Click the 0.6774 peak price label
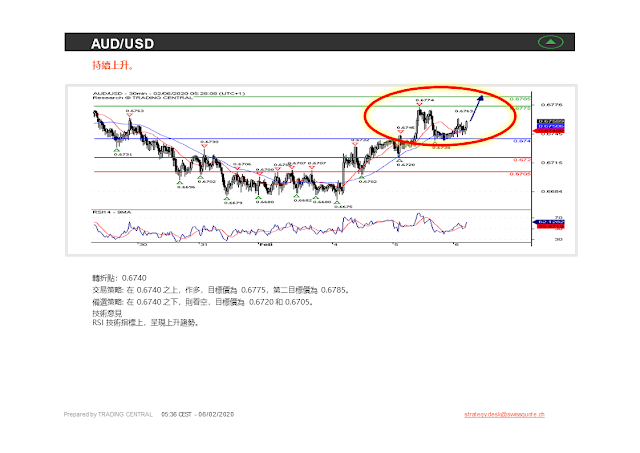The width and height of the screenshot is (640, 453). click(x=425, y=100)
